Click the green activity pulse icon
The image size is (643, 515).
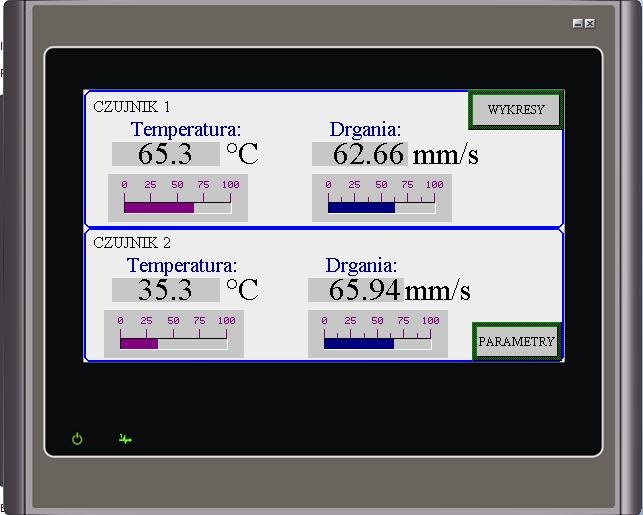[x=125, y=439]
